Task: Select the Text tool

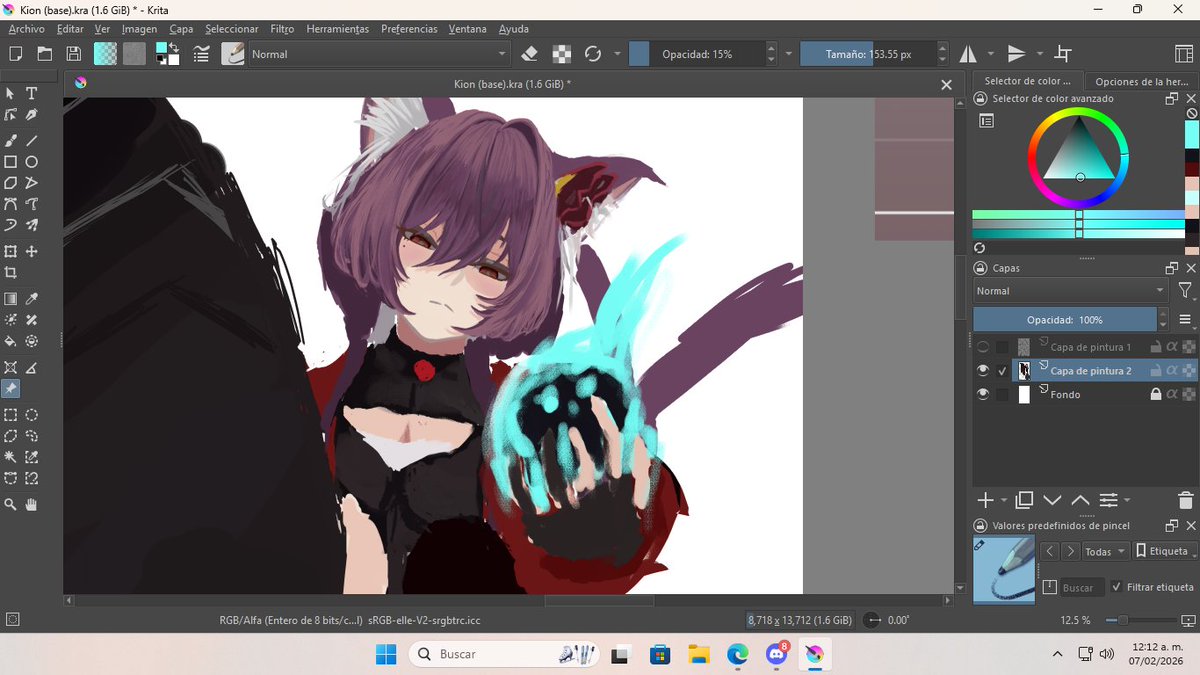Action: pos(31,93)
